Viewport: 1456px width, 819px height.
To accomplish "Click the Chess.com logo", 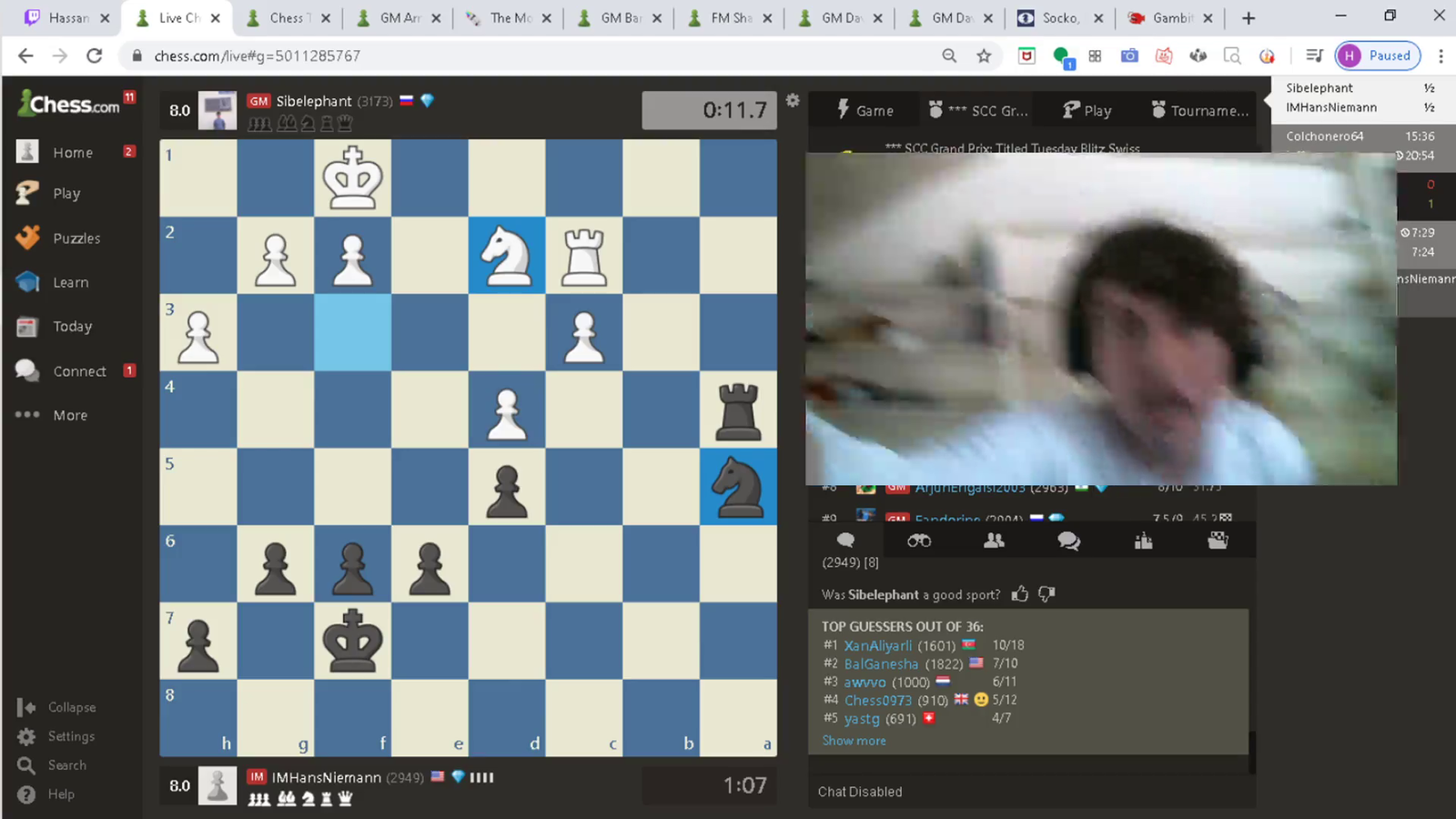I will 69,104.
